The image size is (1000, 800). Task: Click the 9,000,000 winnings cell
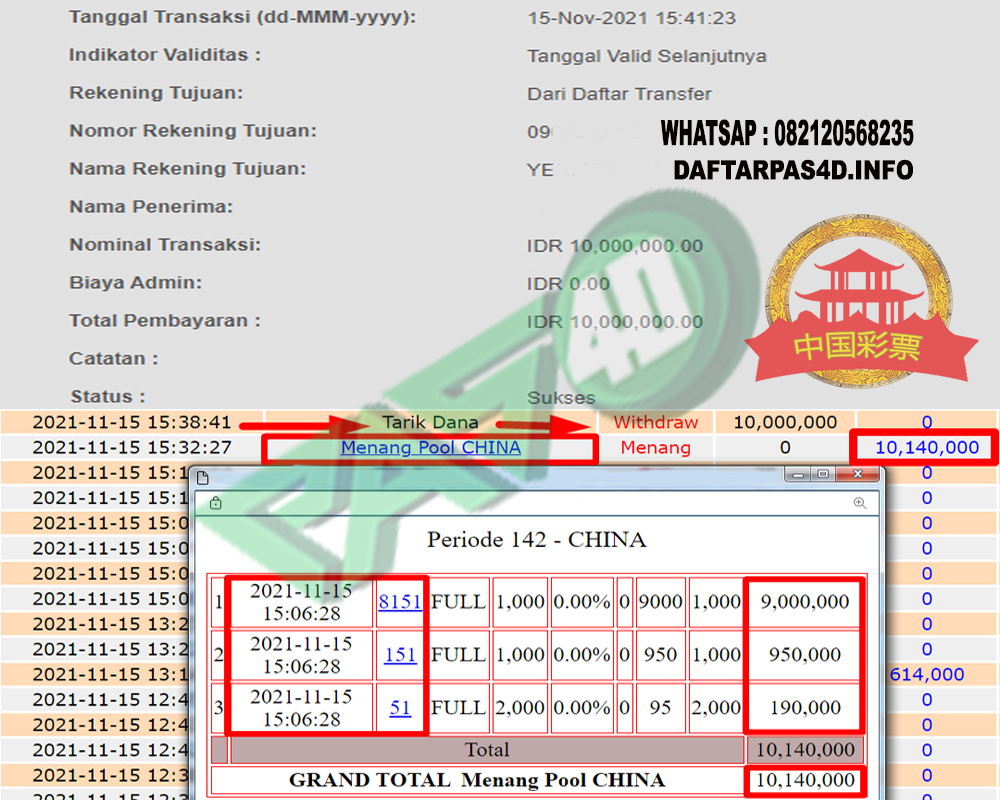pos(804,602)
